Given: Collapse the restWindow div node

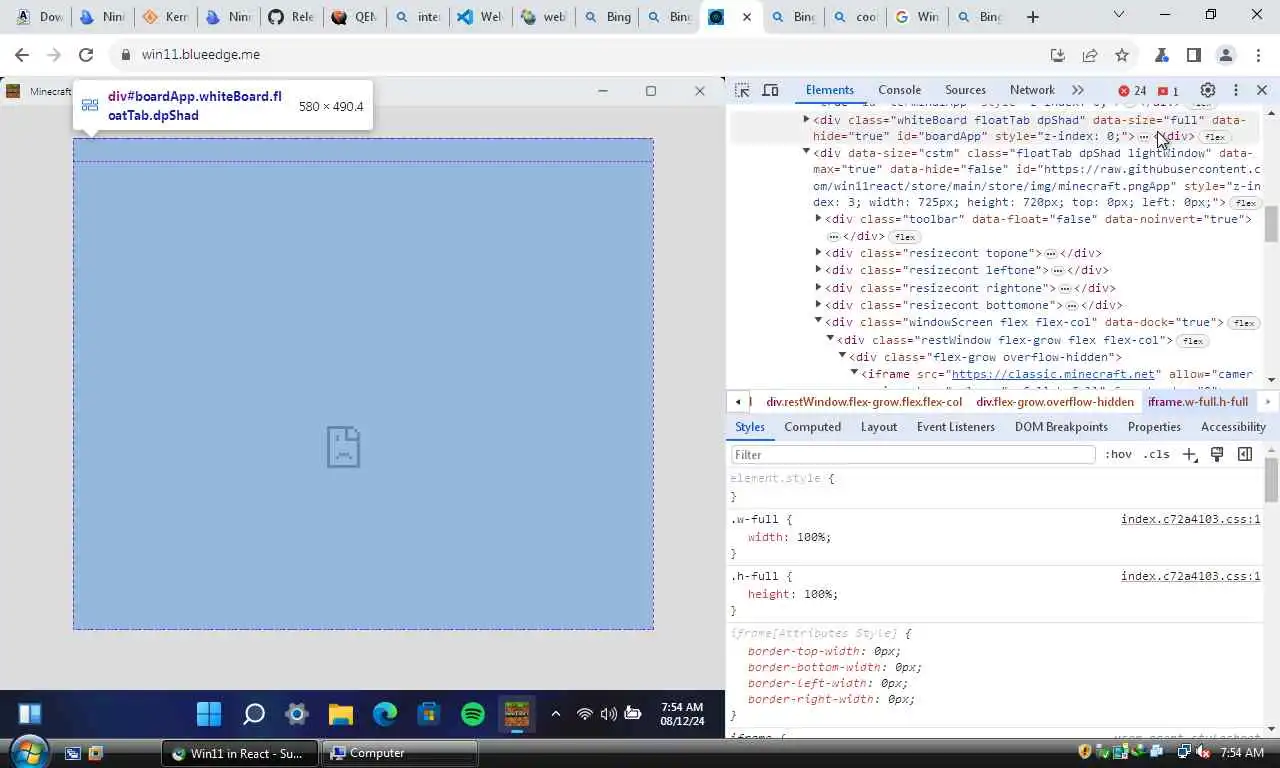Looking at the screenshot, I should point(830,340).
